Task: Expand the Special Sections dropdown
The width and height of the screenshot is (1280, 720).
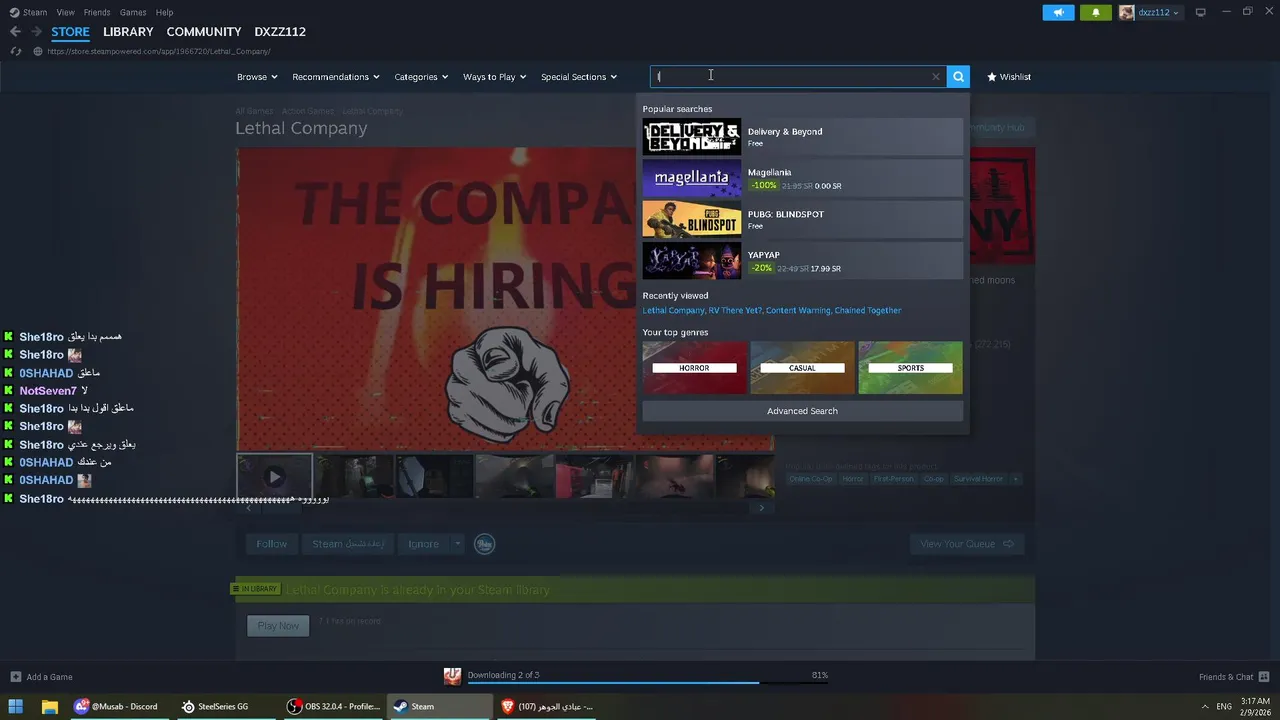Action: (579, 77)
